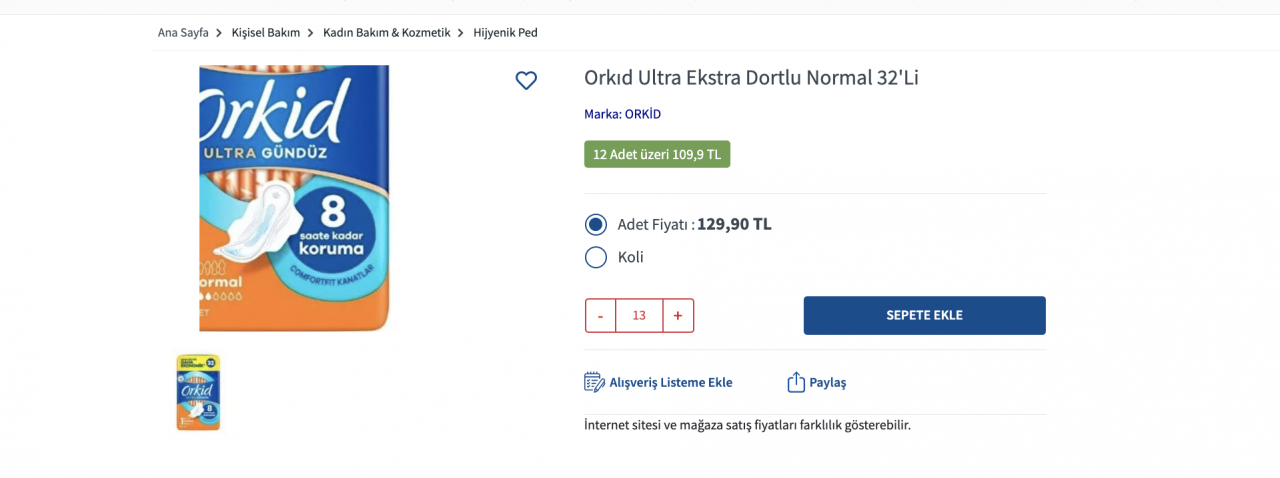Add to cart with SEPETE EKLE
This screenshot has width=1280, height=478.
[x=925, y=315]
